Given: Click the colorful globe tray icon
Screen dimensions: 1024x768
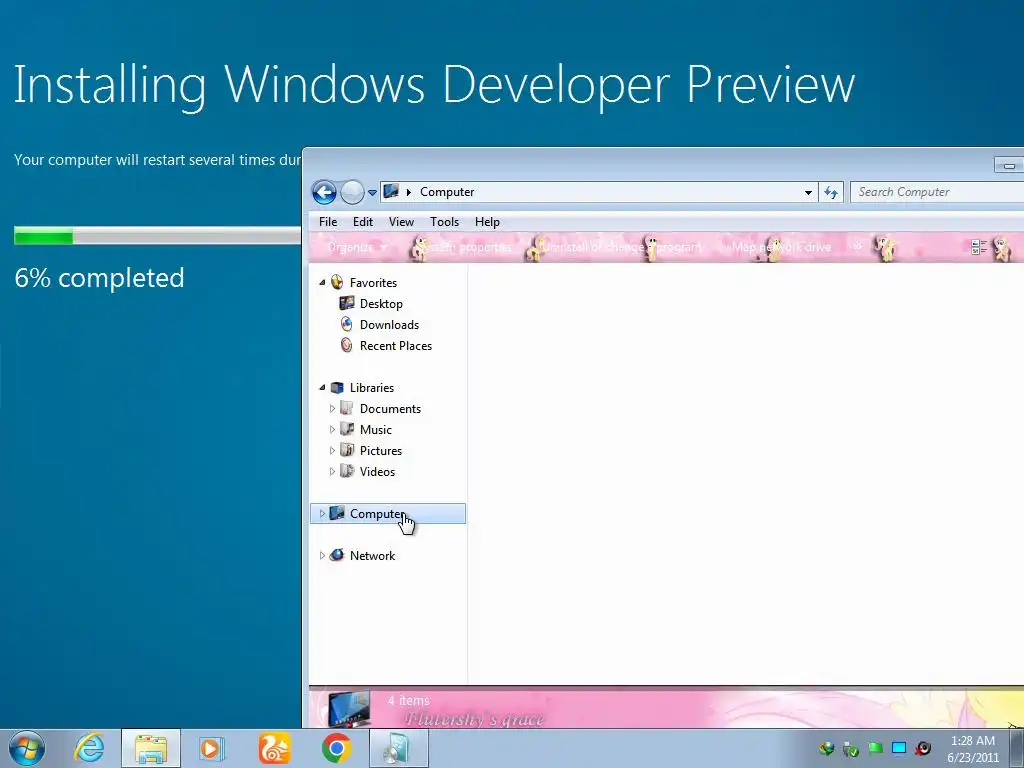Looking at the screenshot, I should click(826, 748).
